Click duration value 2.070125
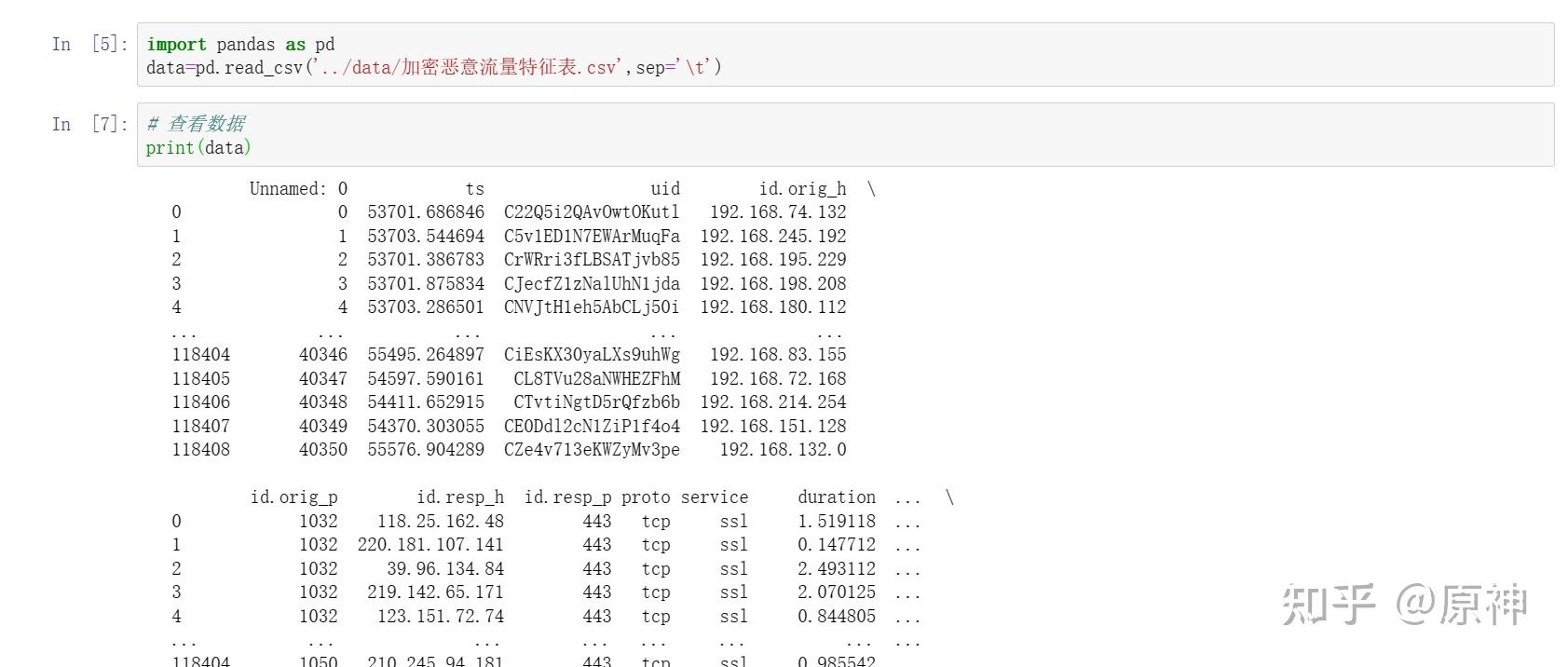Image resolution: width=1568 pixels, height=667 pixels. (x=837, y=592)
